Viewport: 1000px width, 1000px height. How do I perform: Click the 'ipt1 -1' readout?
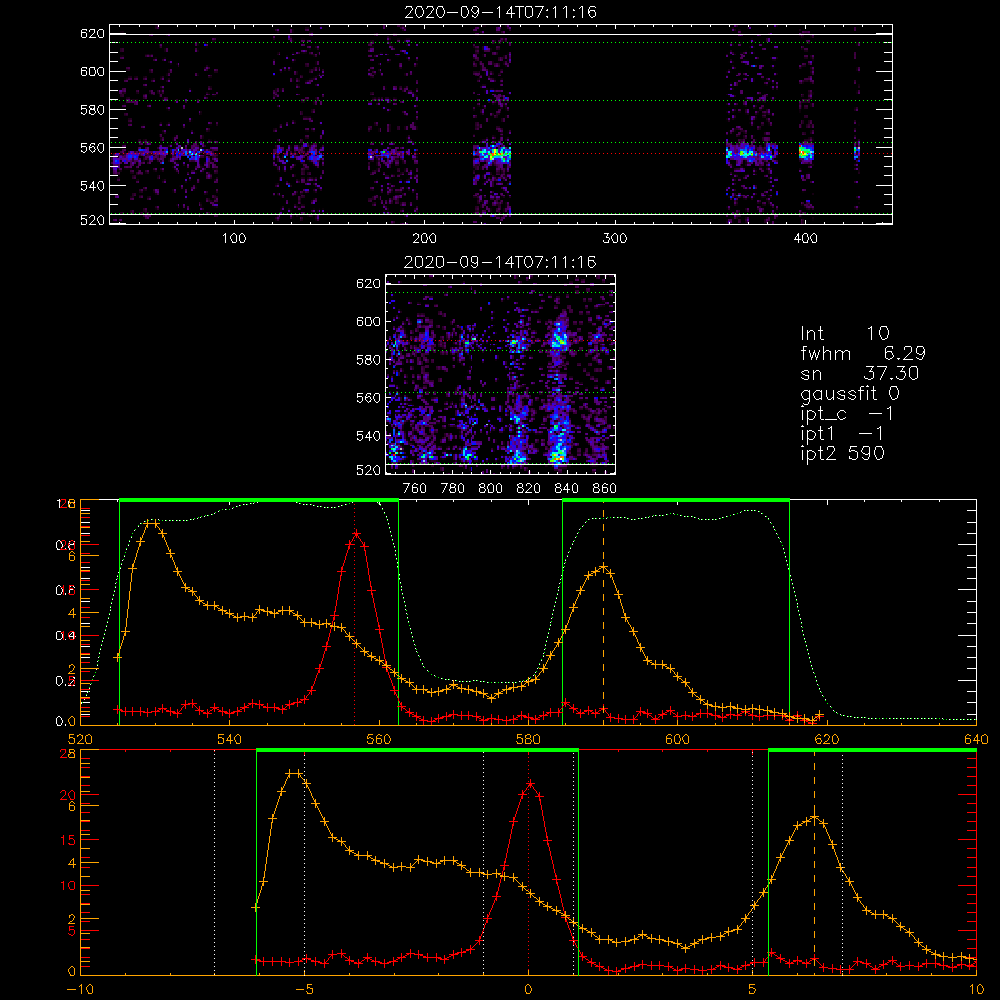pyautogui.click(x=842, y=434)
